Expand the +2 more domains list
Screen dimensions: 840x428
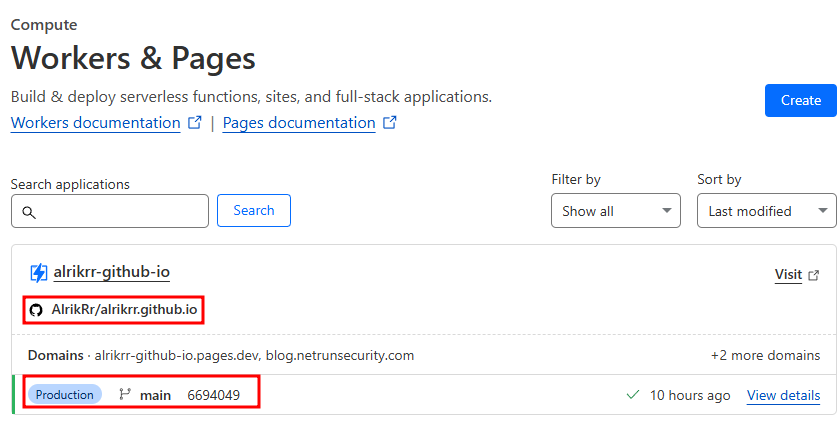(765, 355)
